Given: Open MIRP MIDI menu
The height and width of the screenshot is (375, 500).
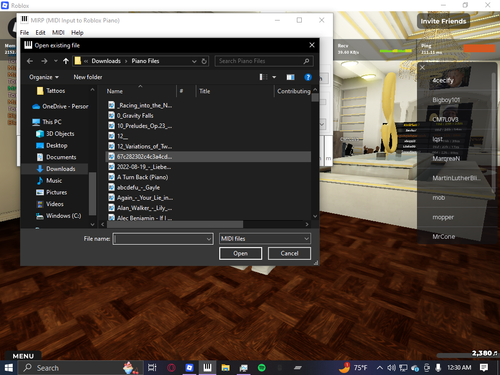Looking at the screenshot, I should [58, 33].
